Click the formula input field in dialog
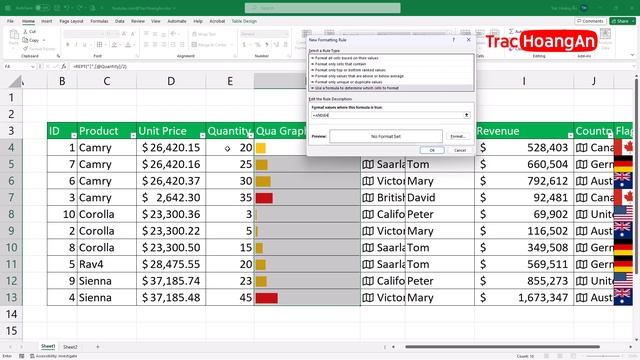The width and height of the screenshot is (640, 360). [387, 116]
